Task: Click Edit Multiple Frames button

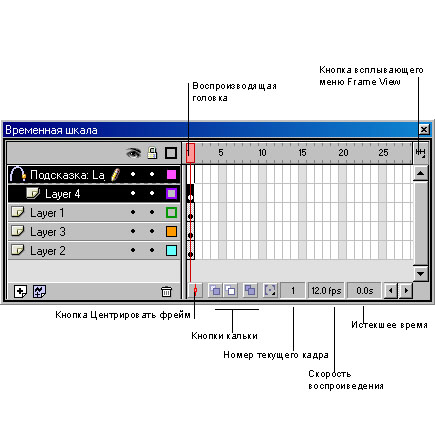Action: [x=250, y=291]
